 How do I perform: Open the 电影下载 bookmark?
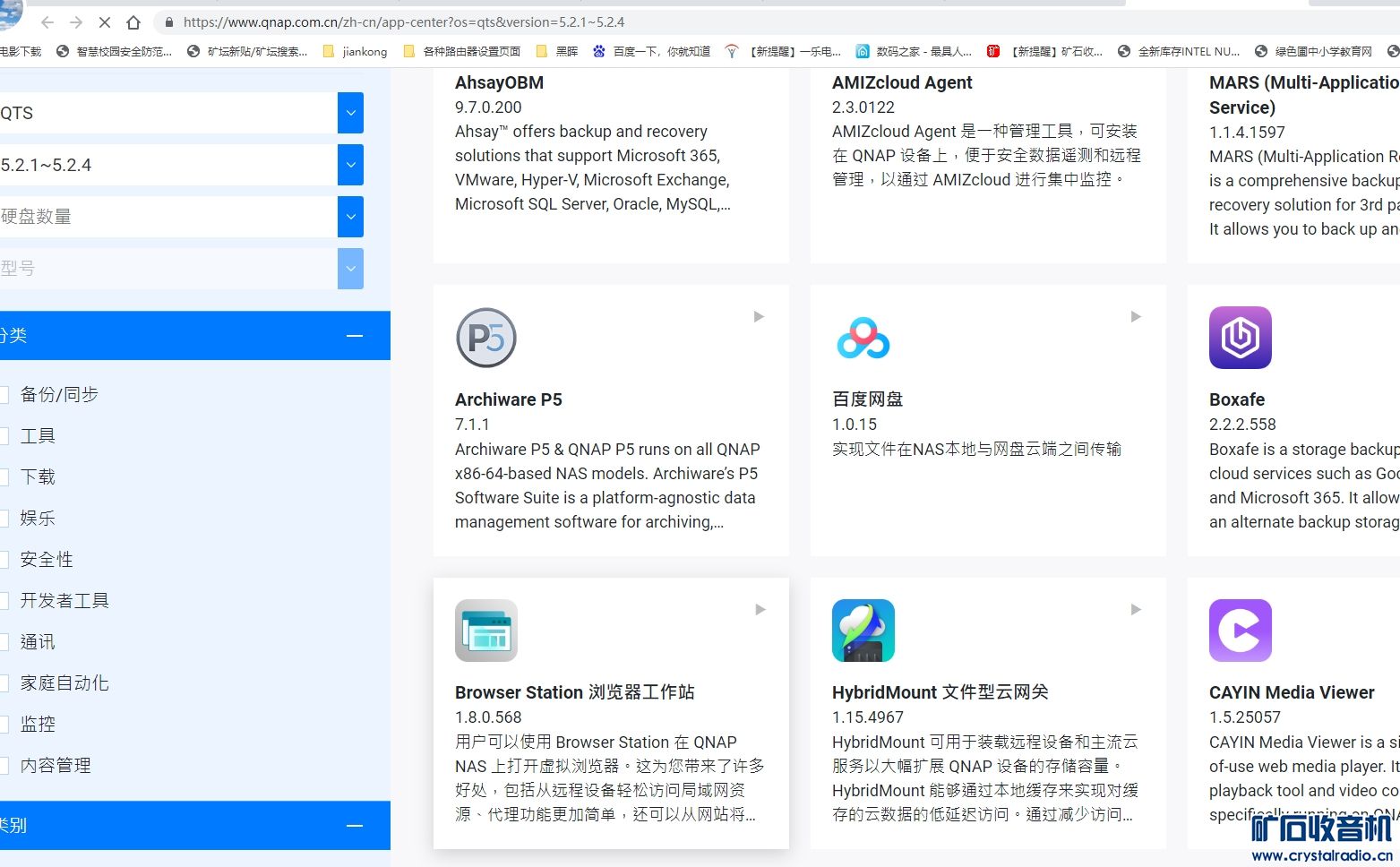click(x=21, y=51)
